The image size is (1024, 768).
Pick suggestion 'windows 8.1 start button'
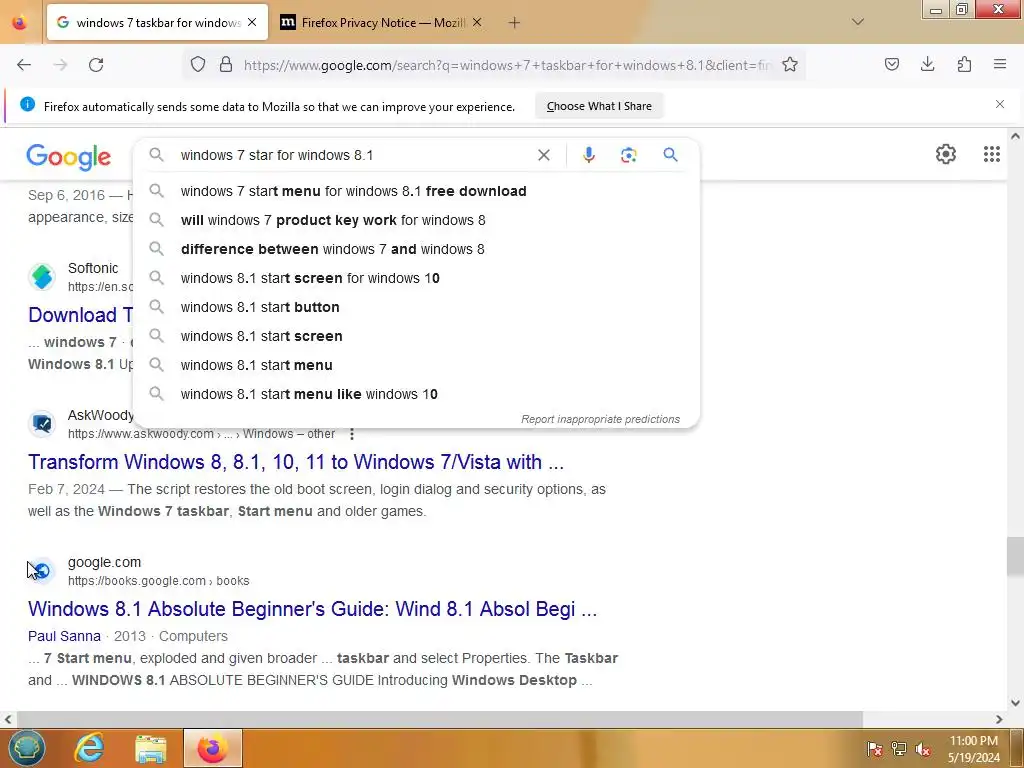(416, 307)
